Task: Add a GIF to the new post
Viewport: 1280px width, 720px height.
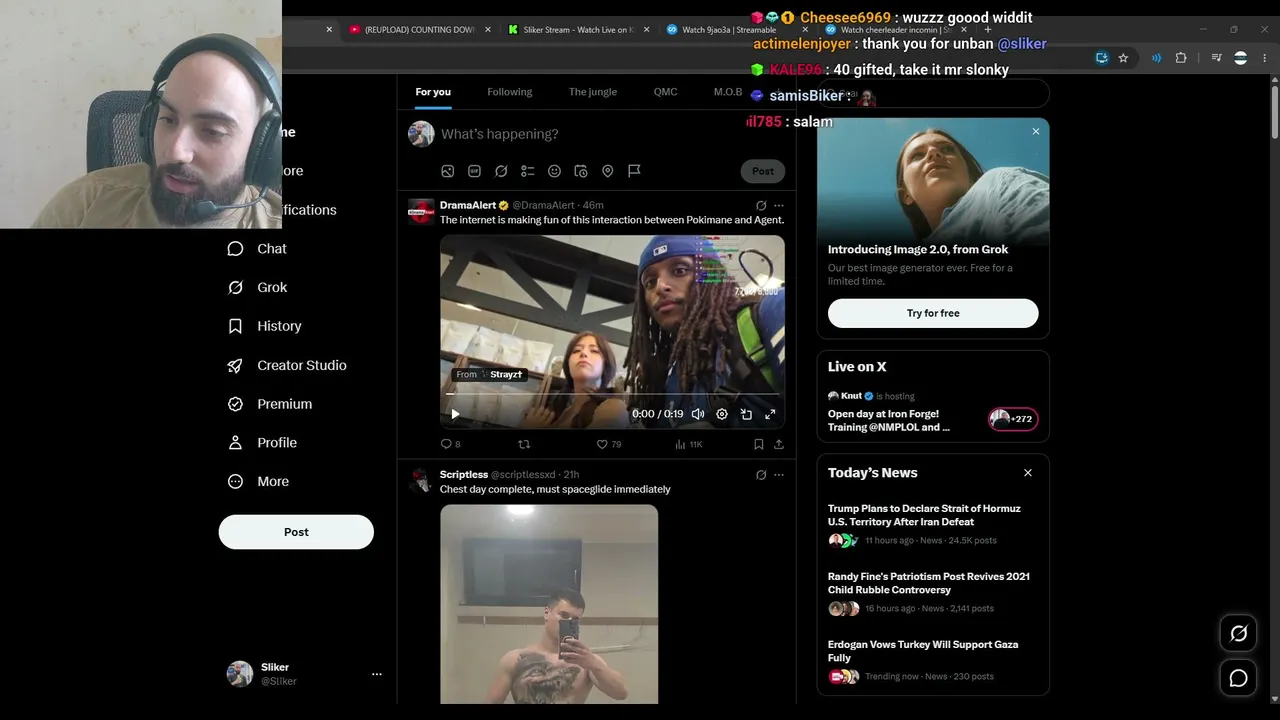Action: point(475,171)
